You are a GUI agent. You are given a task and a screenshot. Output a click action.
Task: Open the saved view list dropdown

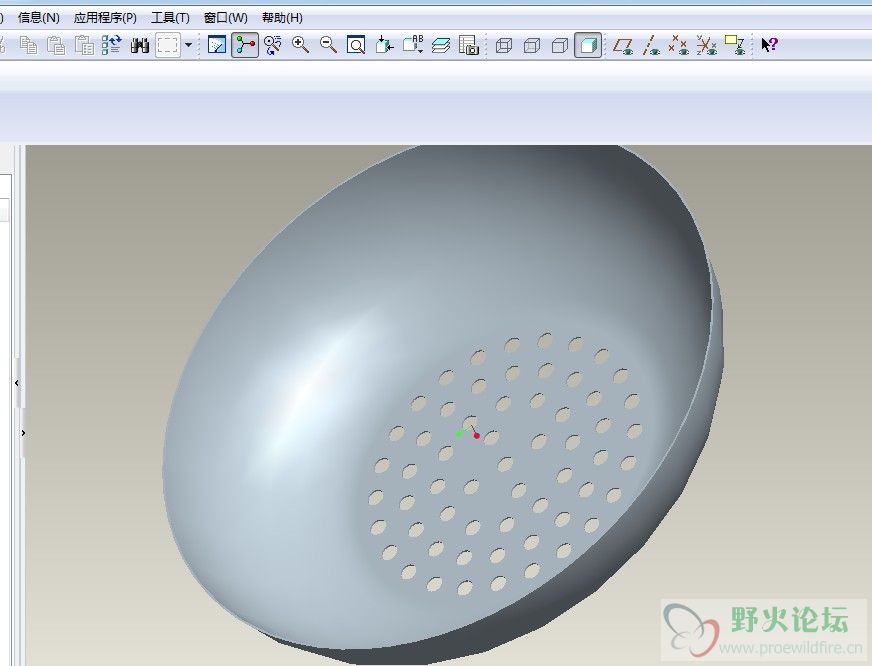coord(413,45)
